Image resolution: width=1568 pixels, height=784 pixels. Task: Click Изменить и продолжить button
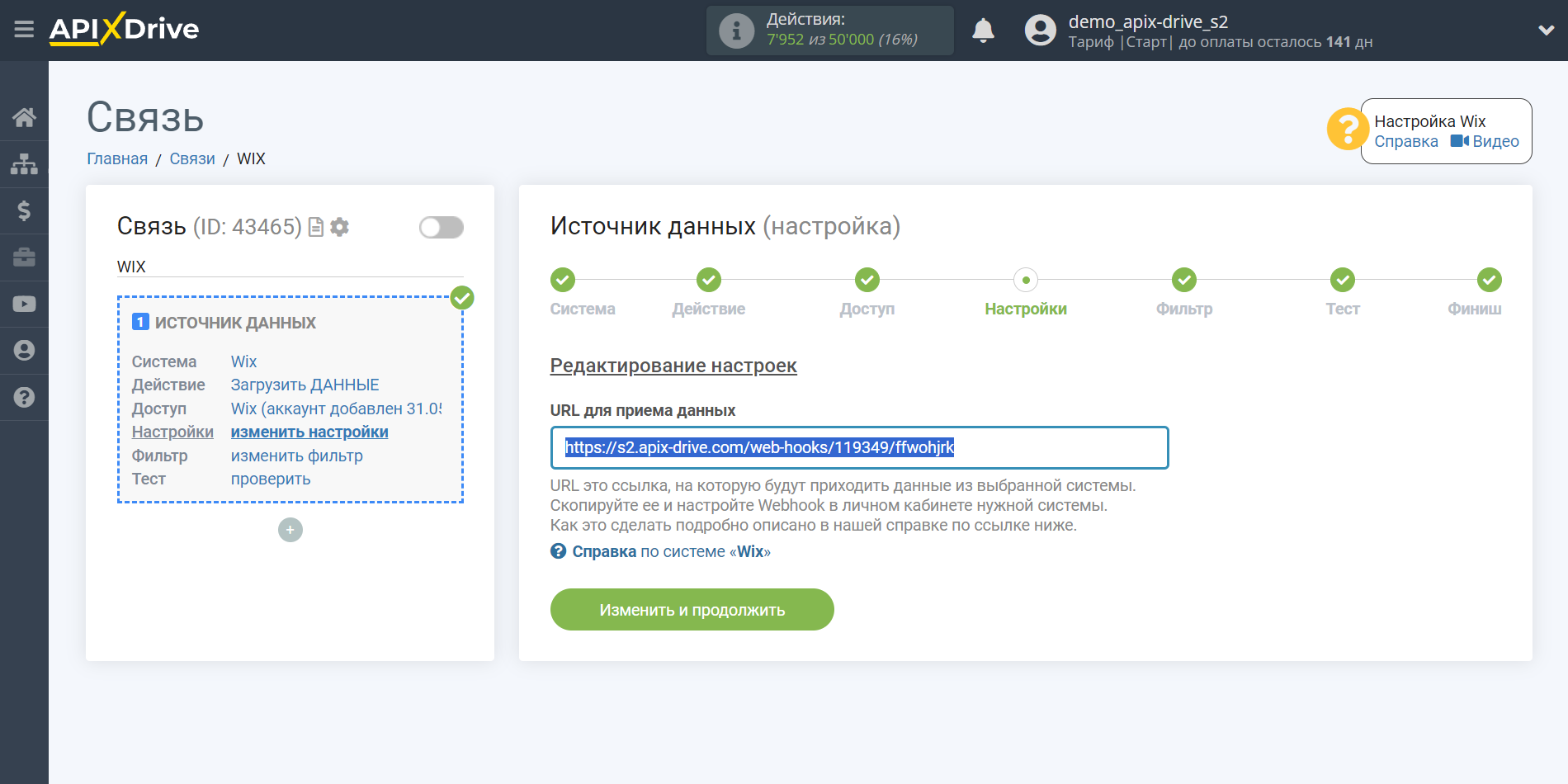[692, 610]
